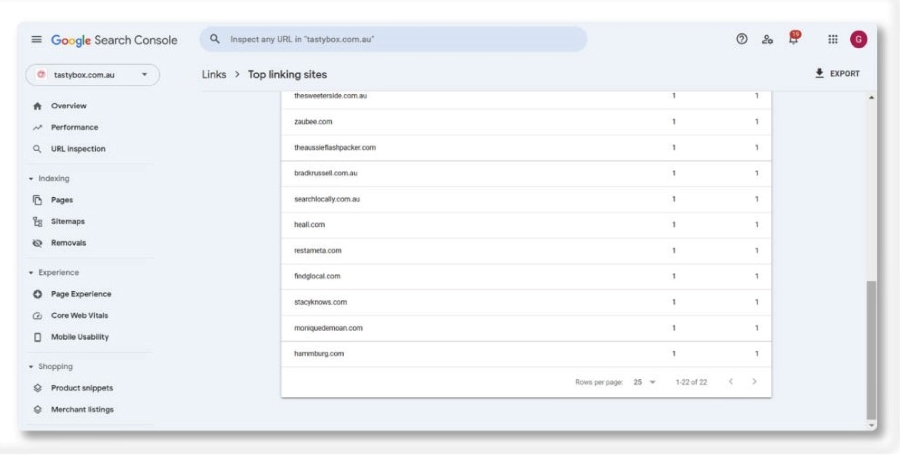
Task: Open thesweeterside.com.au row
Action: coord(526,99)
